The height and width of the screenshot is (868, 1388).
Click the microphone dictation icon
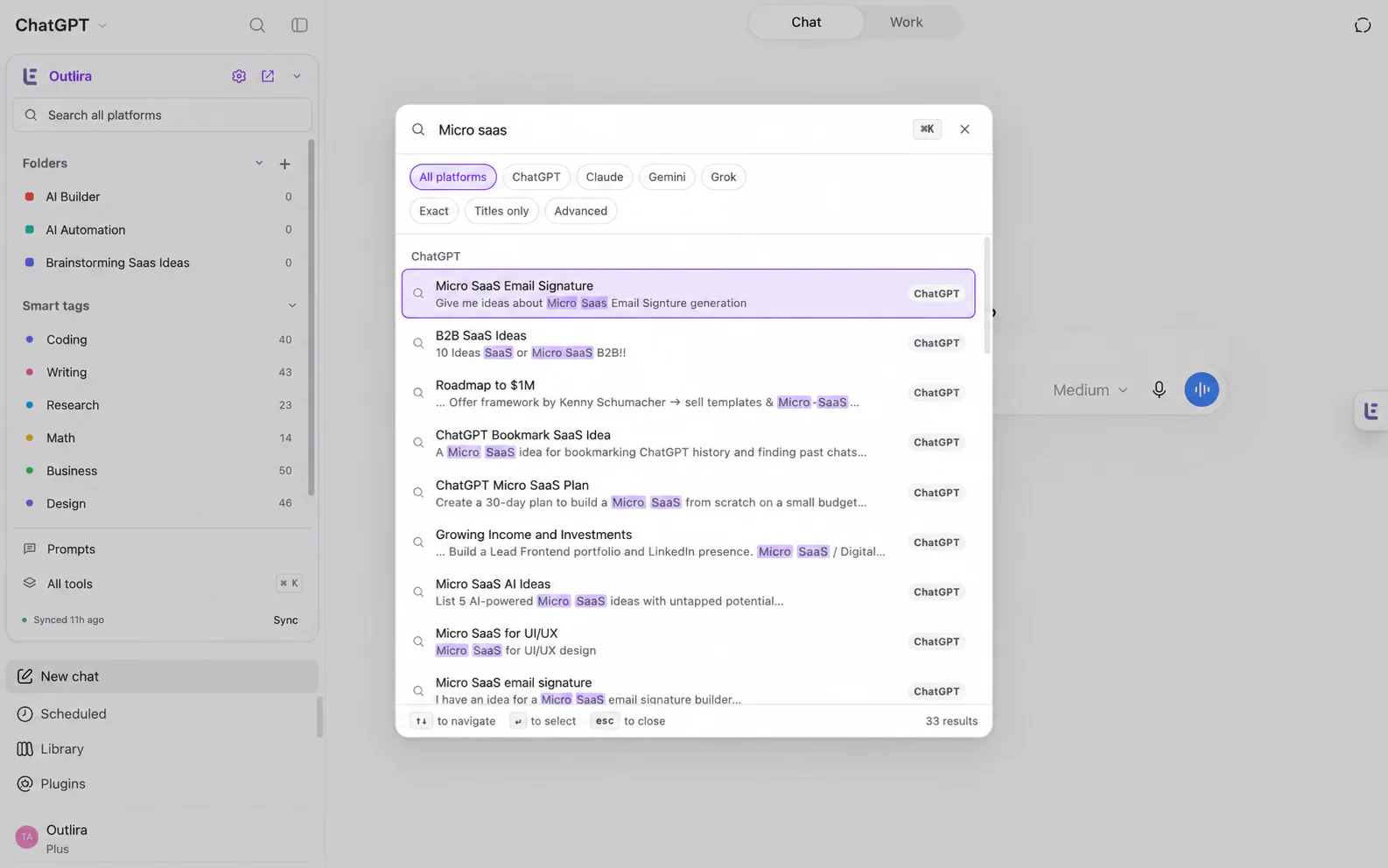[x=1159, y=389]
